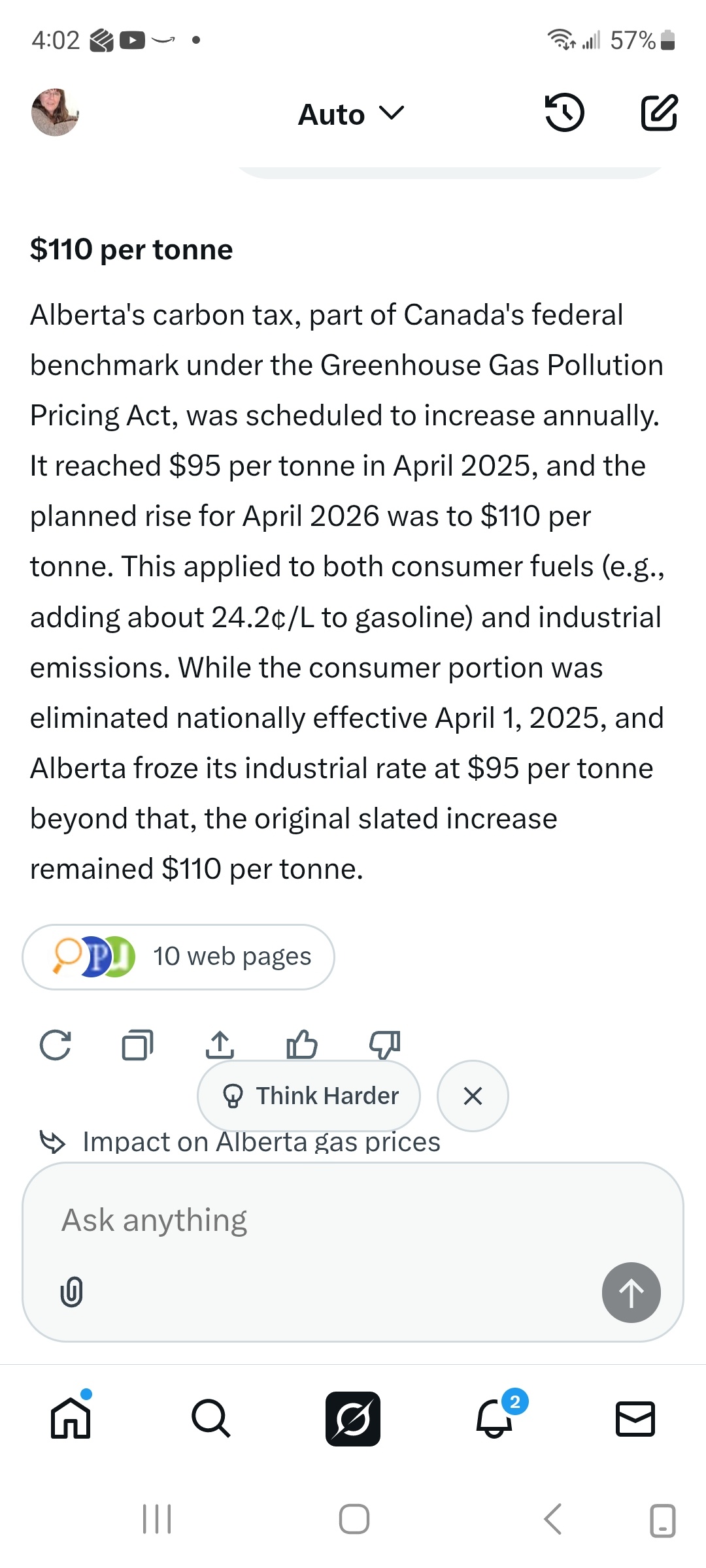The width and height of the screenshot is (706, 1568).
Task: Open the Notifications bell tab
Action: (495, 1419)
